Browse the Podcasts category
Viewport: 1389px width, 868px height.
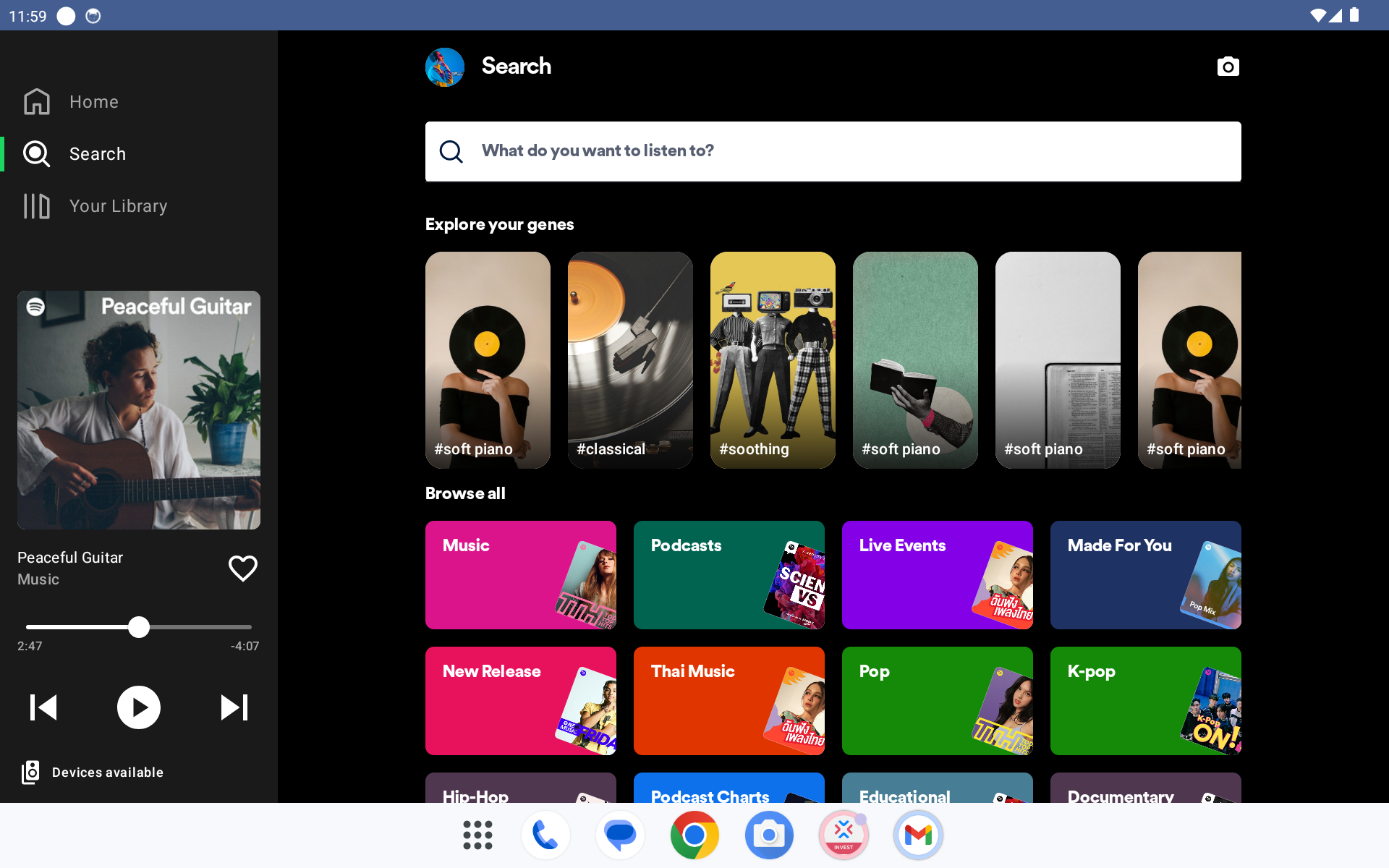pos(729,575)
